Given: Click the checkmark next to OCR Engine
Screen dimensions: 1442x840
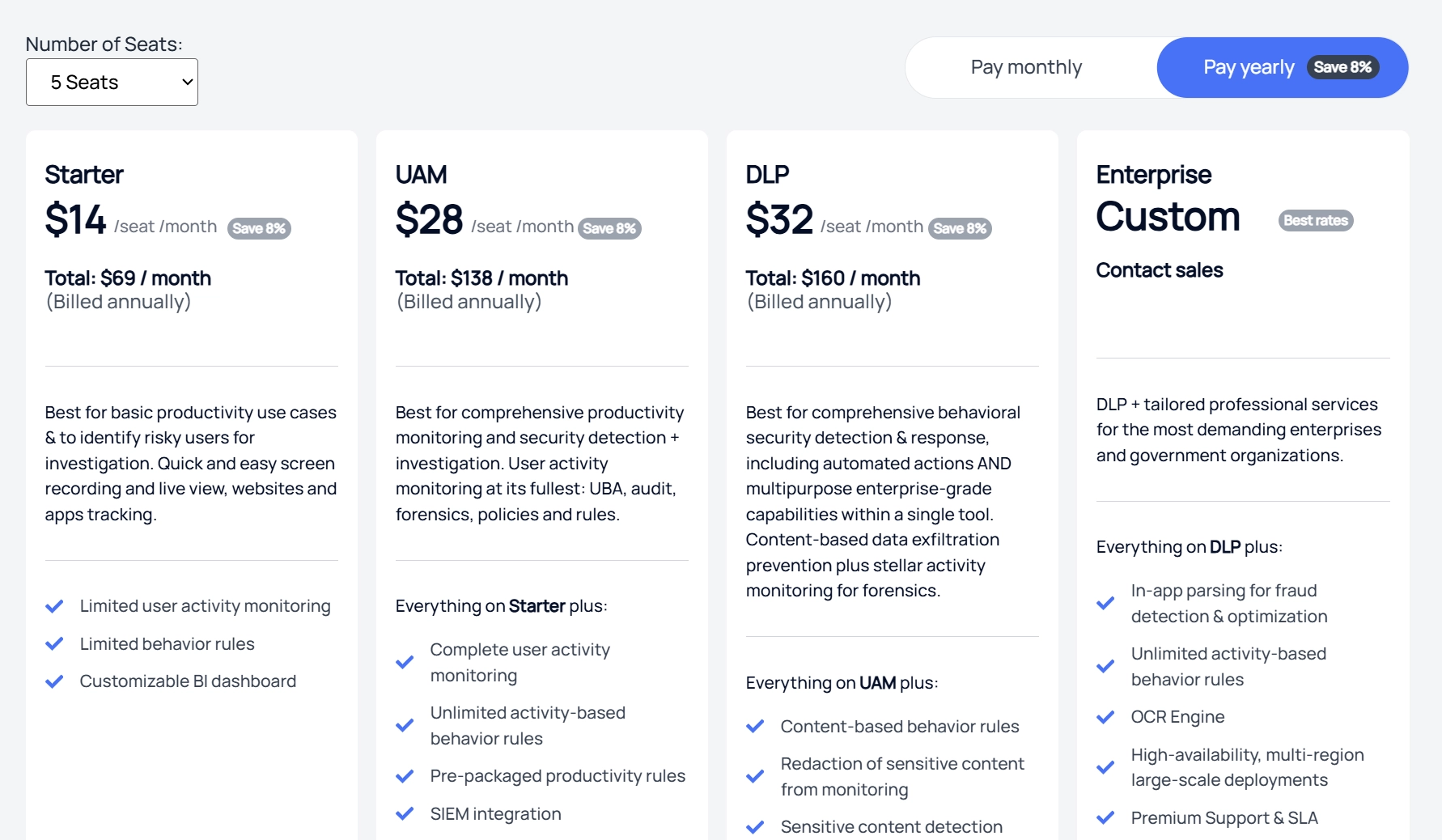Looking at the screenshot, I should 1106,716.
